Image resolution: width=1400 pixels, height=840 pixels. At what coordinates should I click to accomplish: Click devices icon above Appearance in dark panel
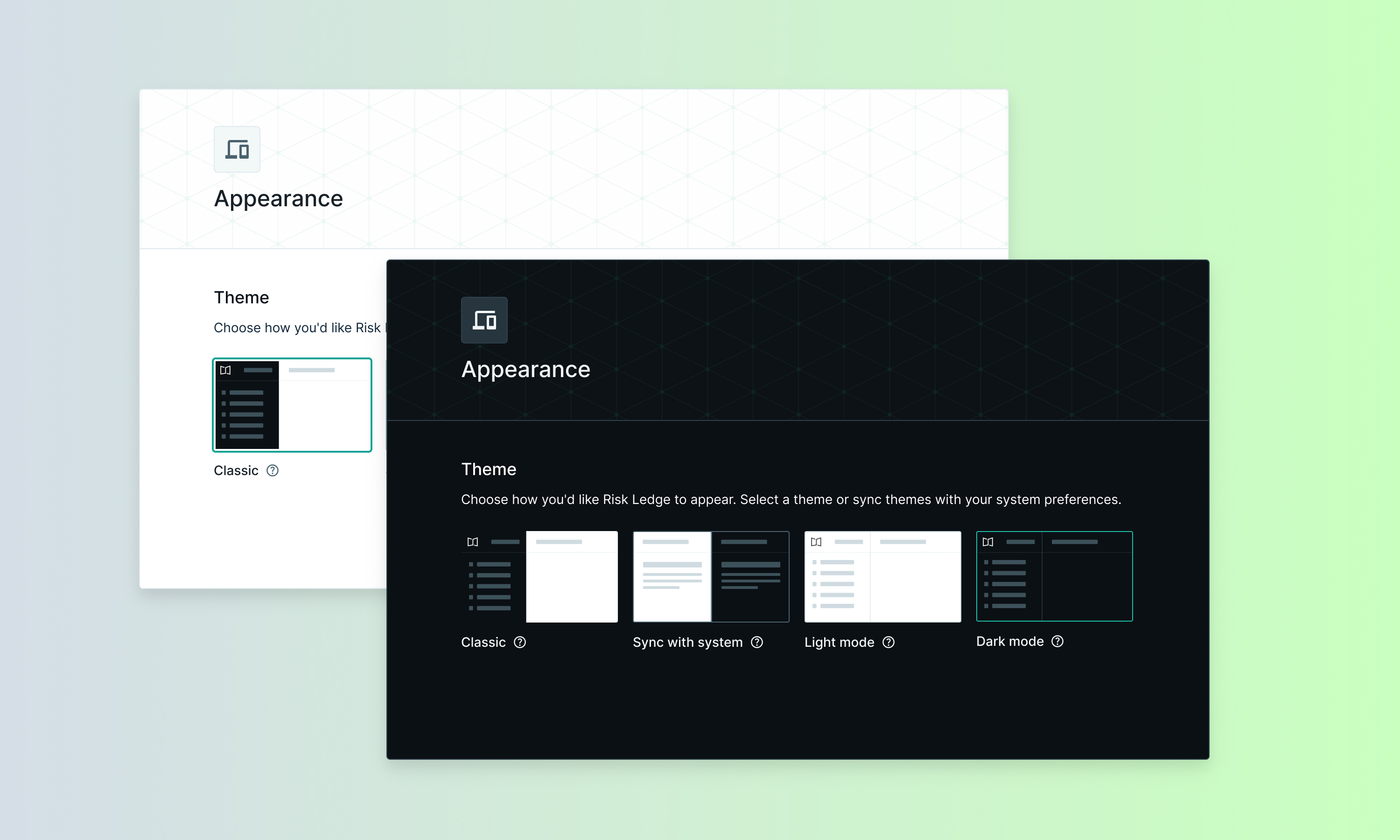tap(484, 321)
